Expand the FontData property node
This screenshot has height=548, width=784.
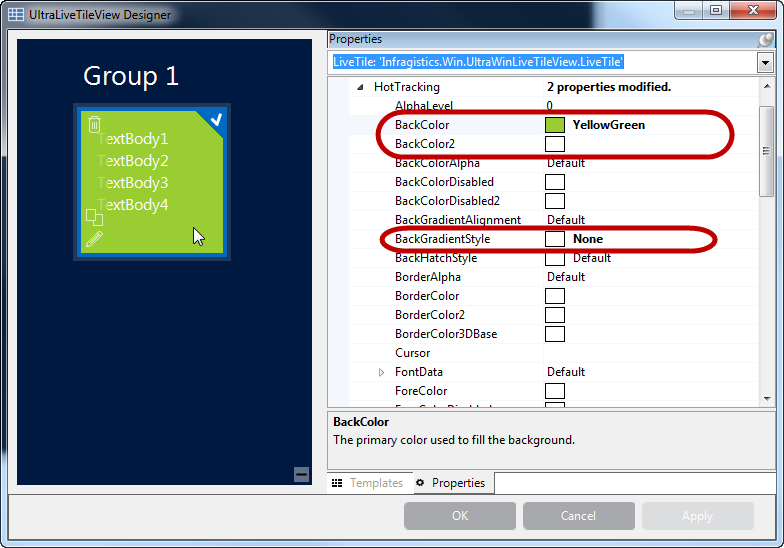[381, 372]
